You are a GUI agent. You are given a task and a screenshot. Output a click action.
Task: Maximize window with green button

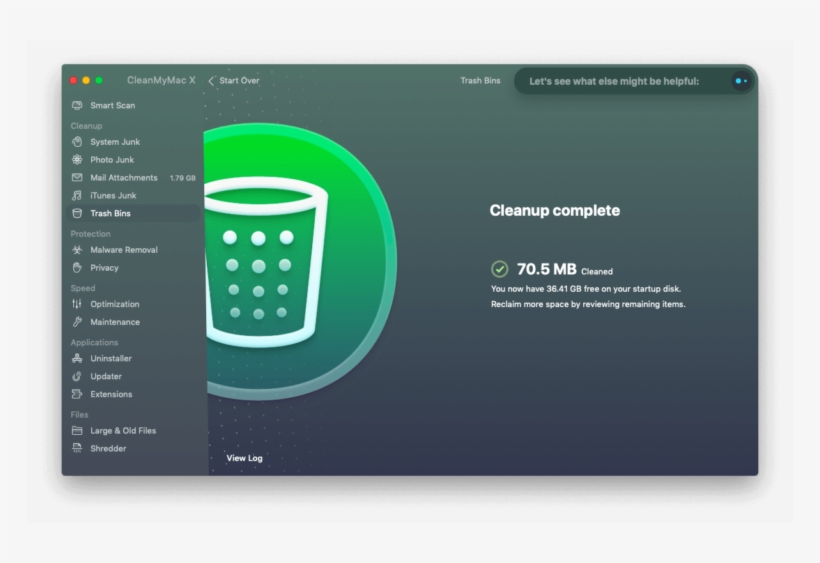tap(99, 80)
